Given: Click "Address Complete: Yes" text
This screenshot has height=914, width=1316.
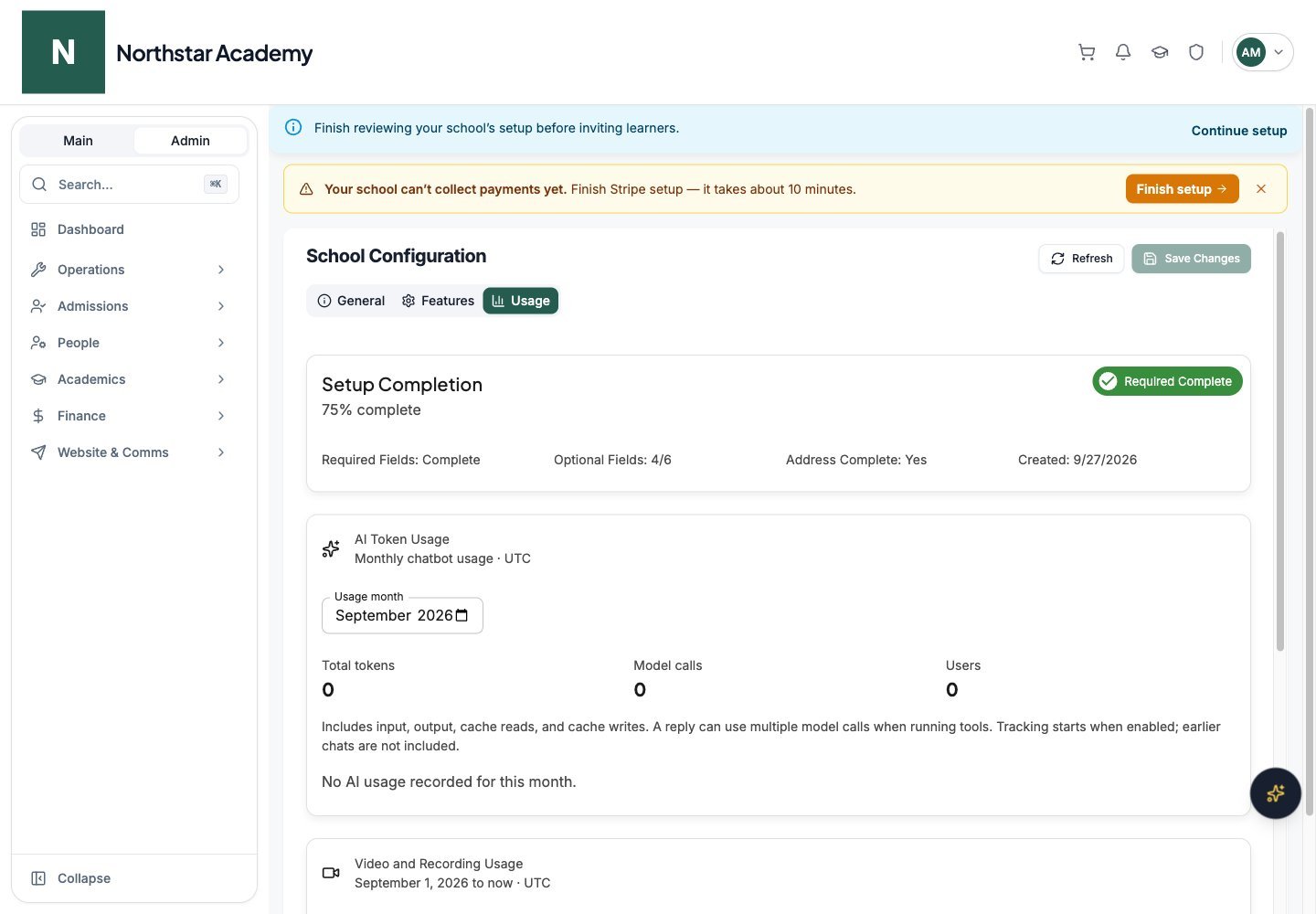Looking at the screenshot, I should pyautogui.click(x=856, y=460).
